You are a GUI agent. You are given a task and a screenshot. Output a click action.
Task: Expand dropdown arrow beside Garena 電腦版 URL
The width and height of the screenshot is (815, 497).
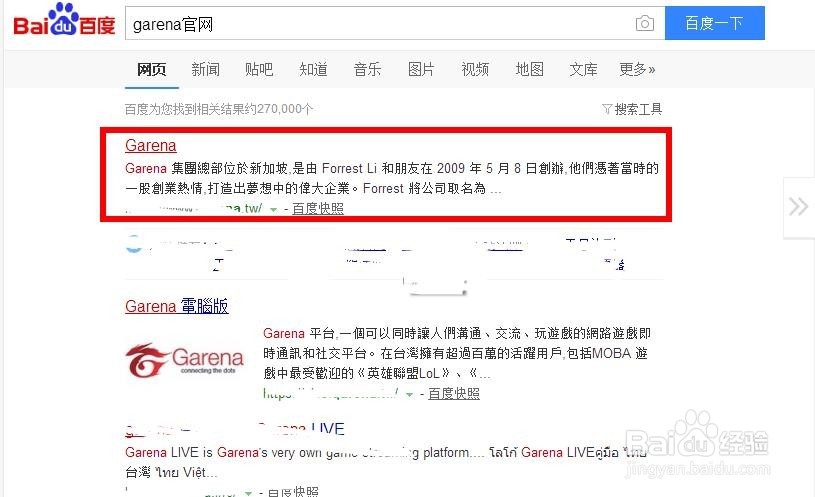(410, 395)
